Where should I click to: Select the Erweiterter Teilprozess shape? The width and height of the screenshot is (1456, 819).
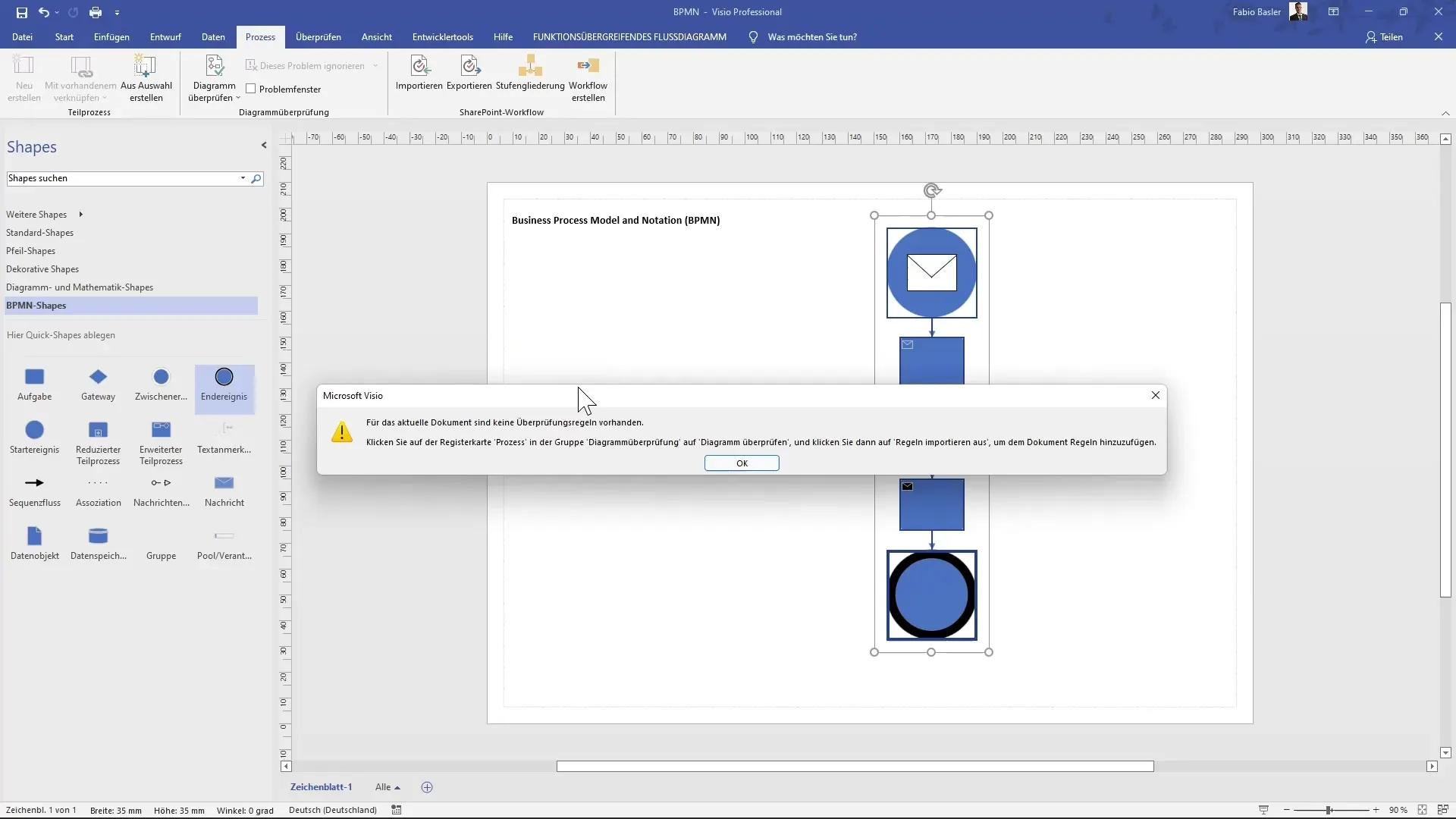(x=161, y=443)
